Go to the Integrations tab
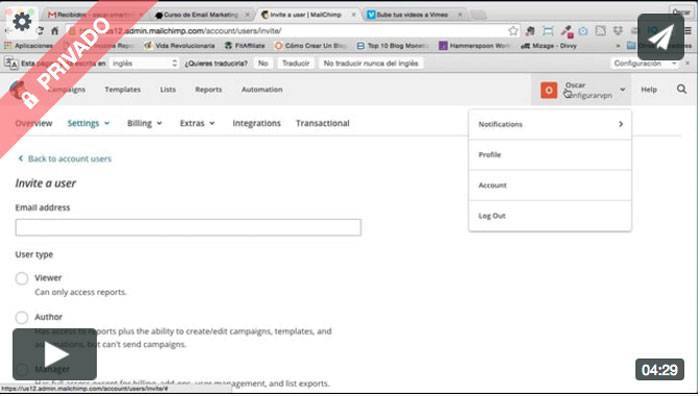The width and height of the screenshot is (700, 396). pos(256,123)
